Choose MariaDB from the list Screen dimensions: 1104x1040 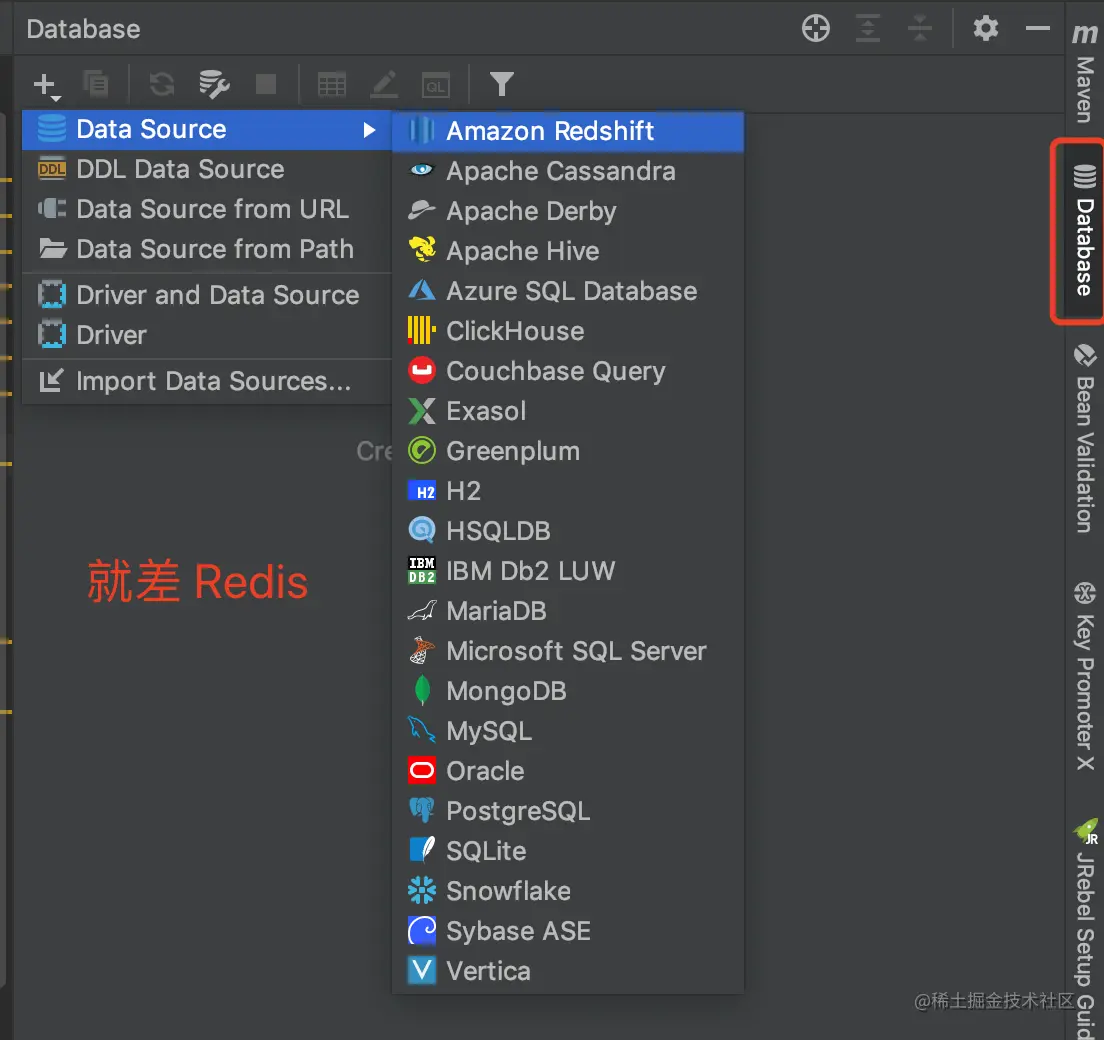[567, 611]
